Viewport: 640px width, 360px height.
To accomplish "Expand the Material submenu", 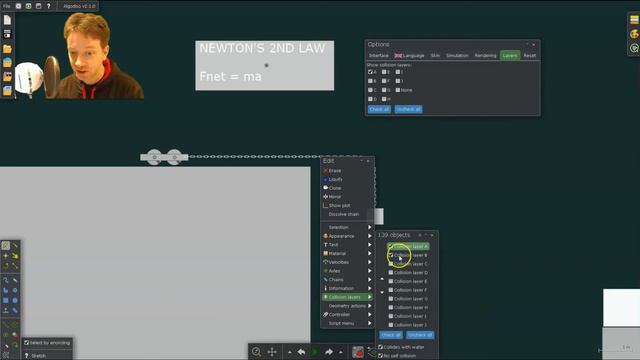I will (x=347, y=253).
